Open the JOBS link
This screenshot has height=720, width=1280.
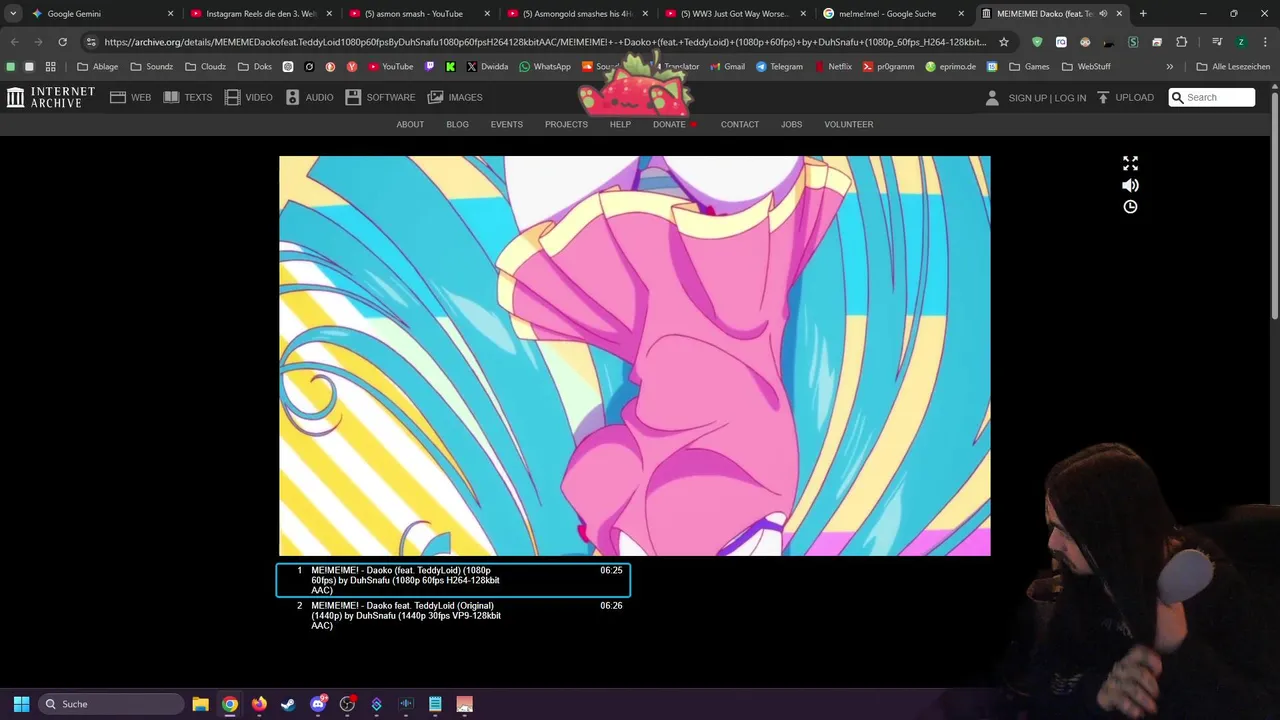pos(791,124)
